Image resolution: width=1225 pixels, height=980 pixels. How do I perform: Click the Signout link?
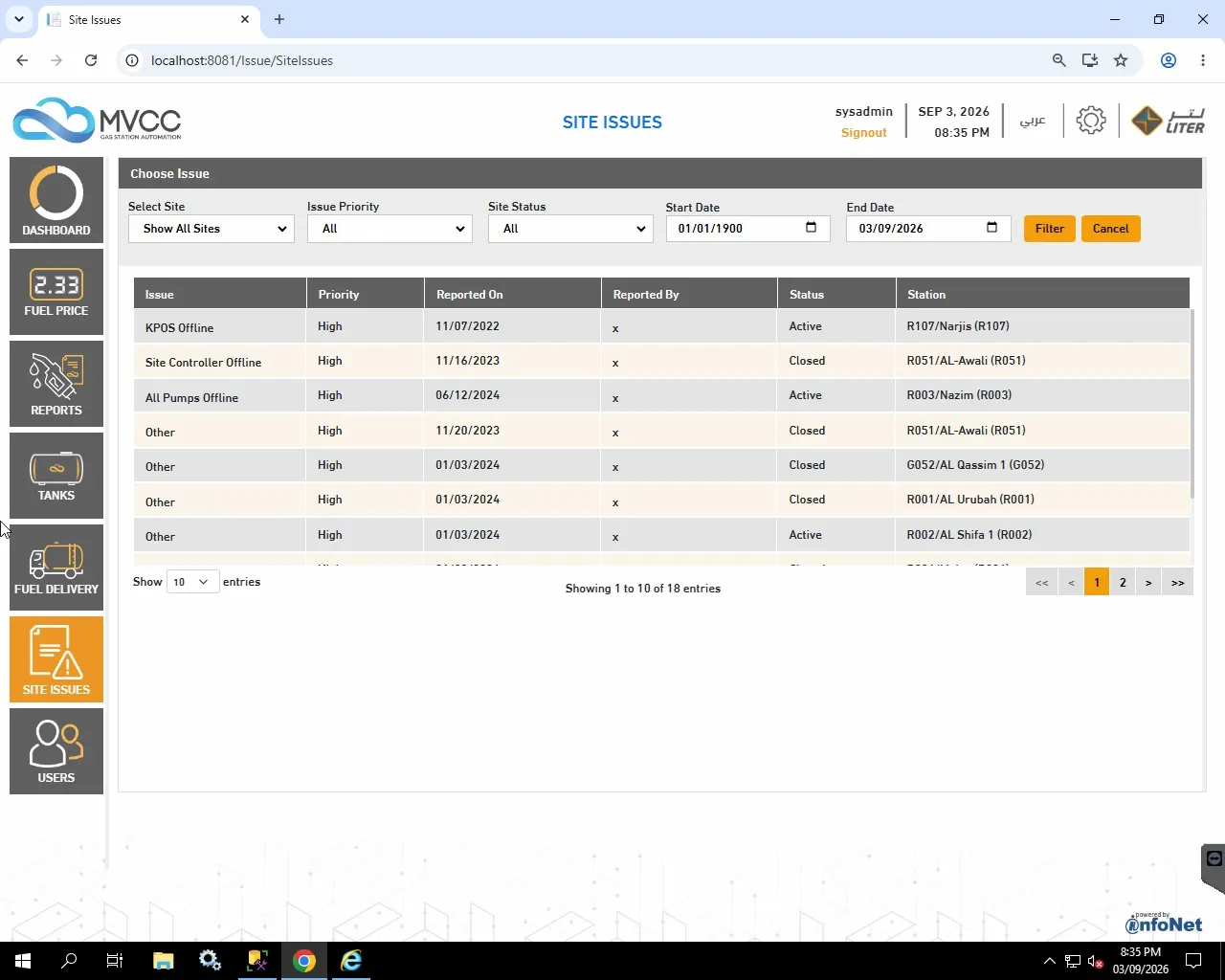tap(864, 133)
